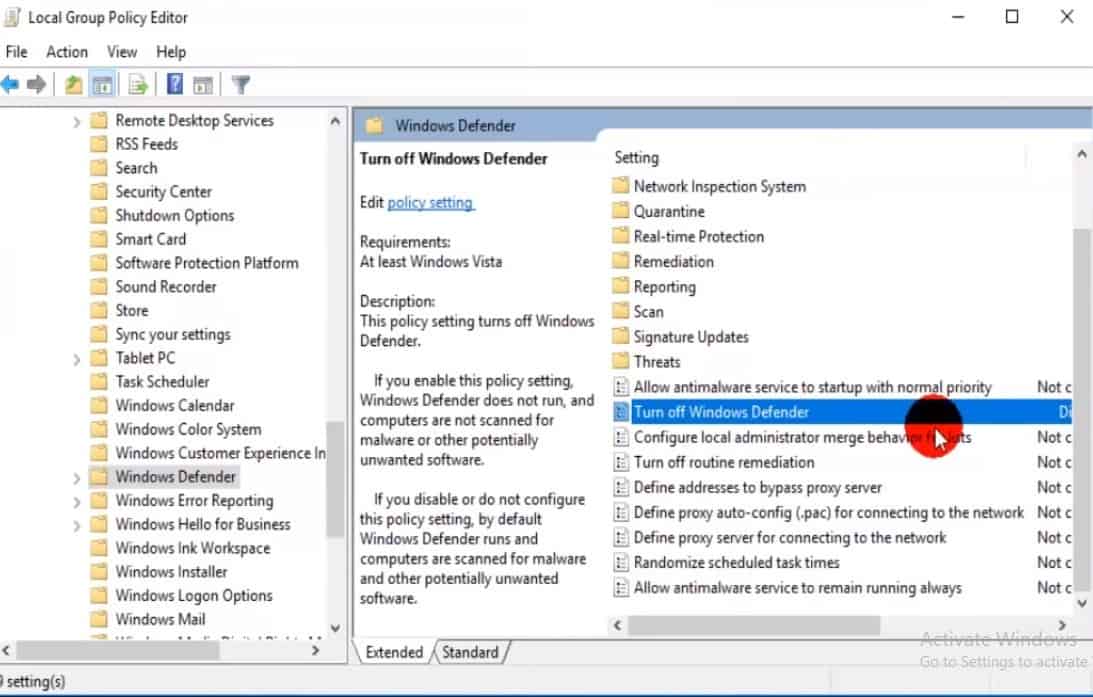Open the View menu
Viewport: 1093px width, 697px height.
tap(122, 52)
